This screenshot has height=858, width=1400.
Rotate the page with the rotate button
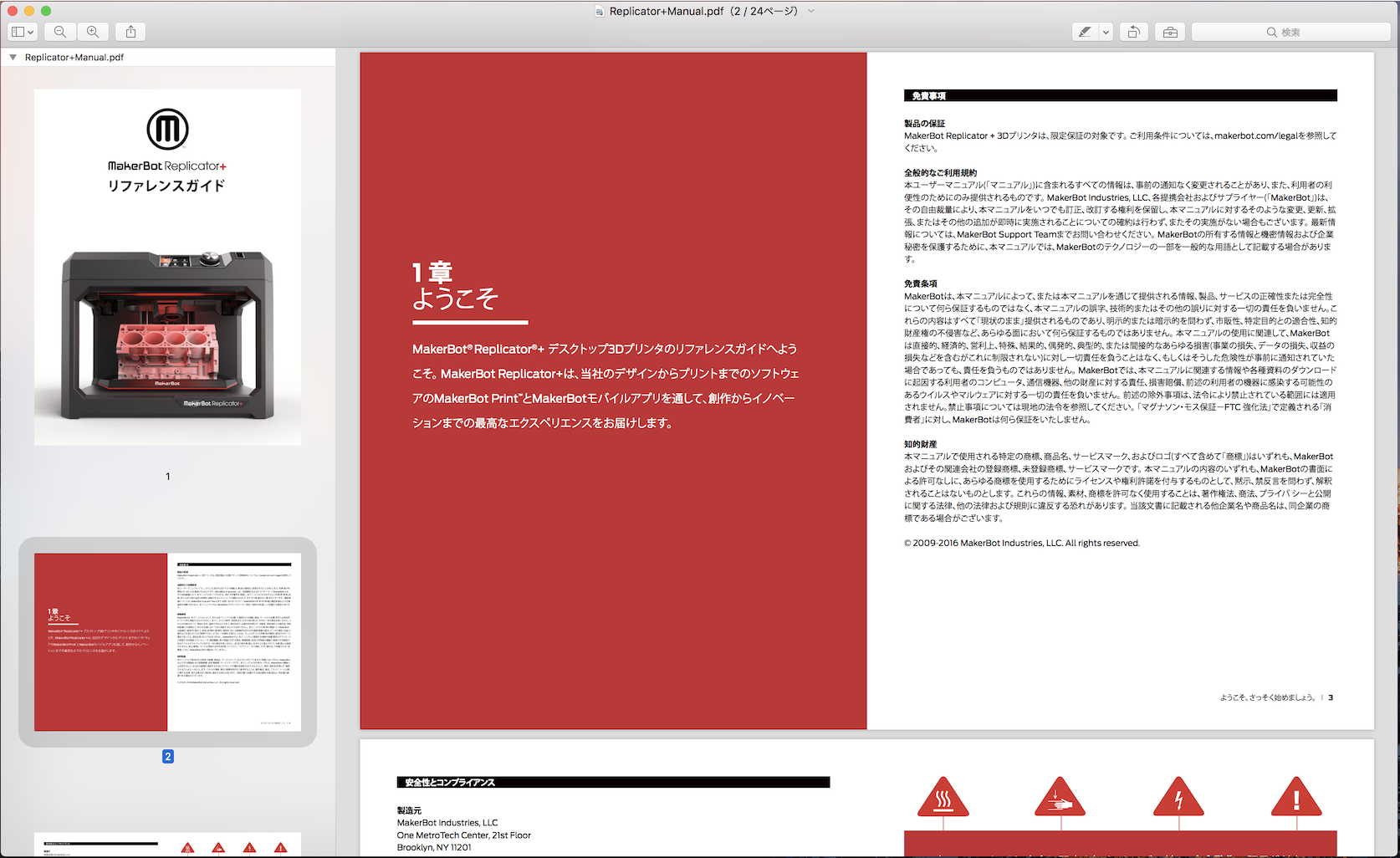1133,32
